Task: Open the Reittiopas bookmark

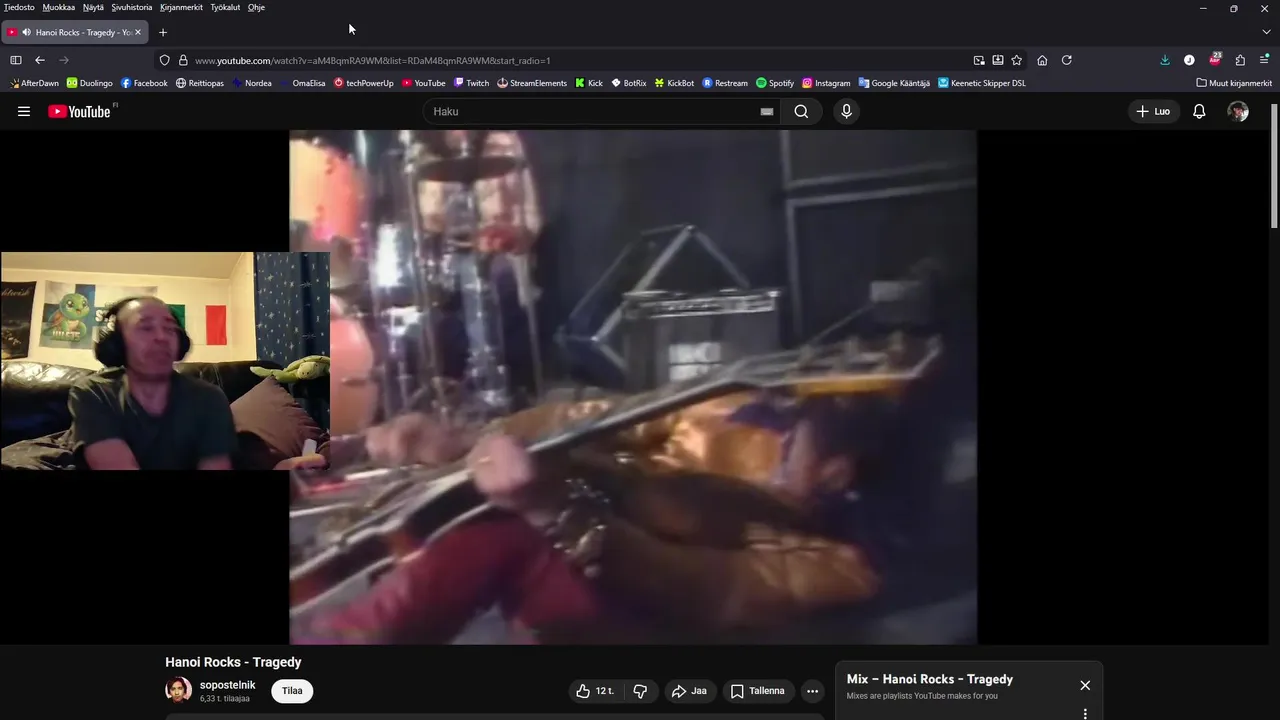Action: pyautogui.click(x=200, y=83)
